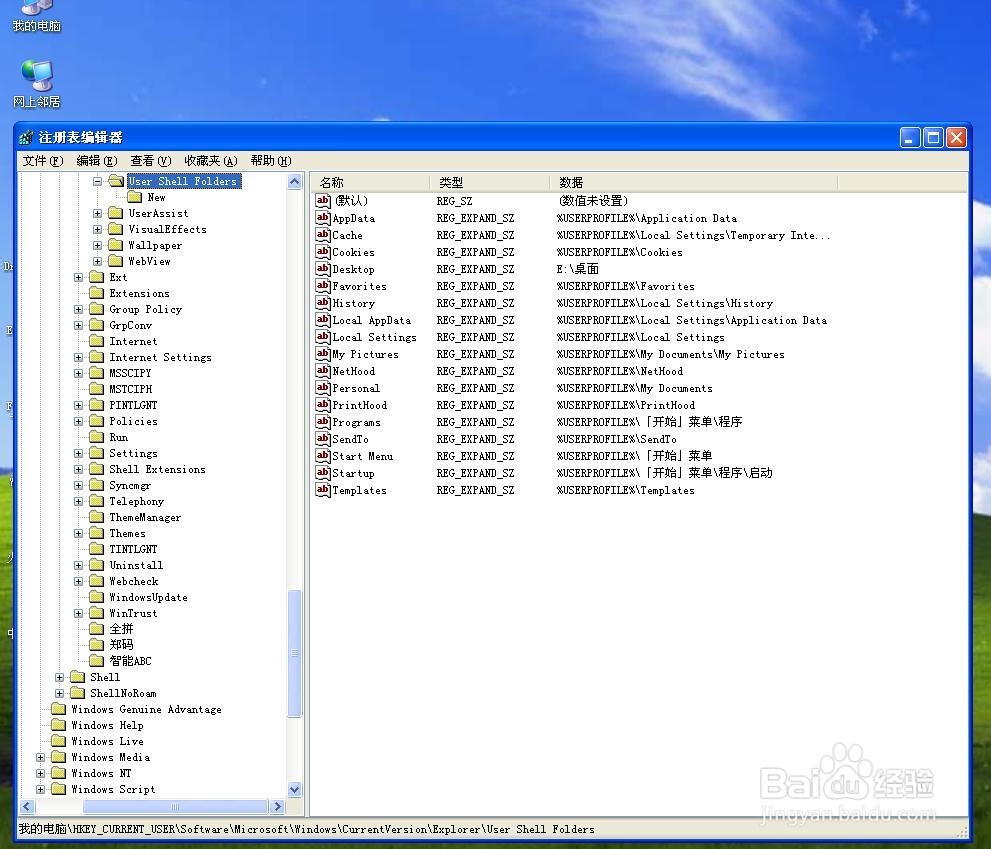Expand the Windows NT key
991x849 pixels.
click(40, 773)
